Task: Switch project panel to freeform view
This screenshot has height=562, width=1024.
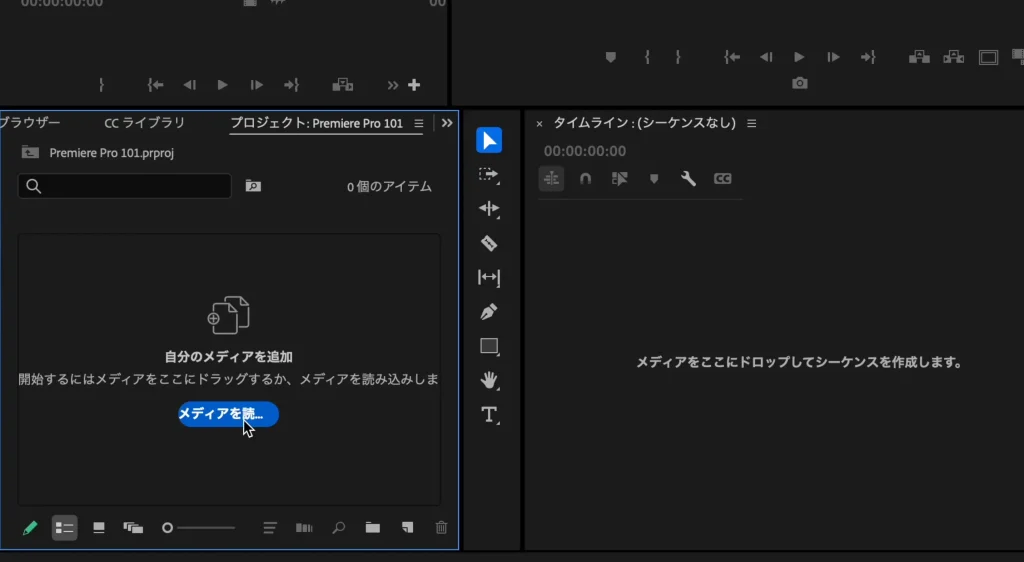Action: pyautogui.click(x=133, y=527)
